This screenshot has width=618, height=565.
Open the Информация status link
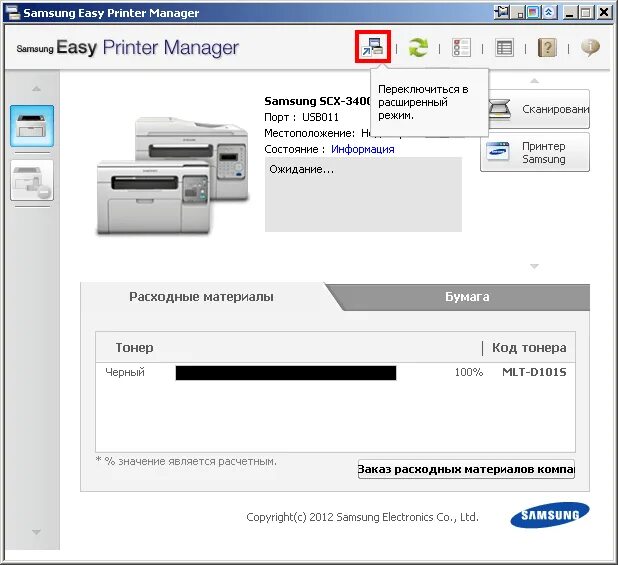click(363, 149)
